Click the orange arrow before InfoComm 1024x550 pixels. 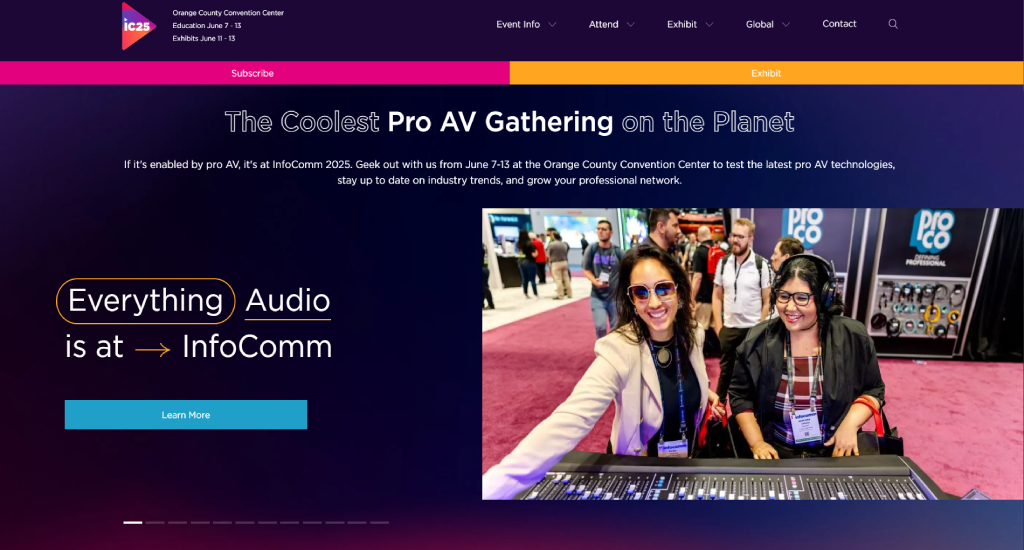(152, 350)
